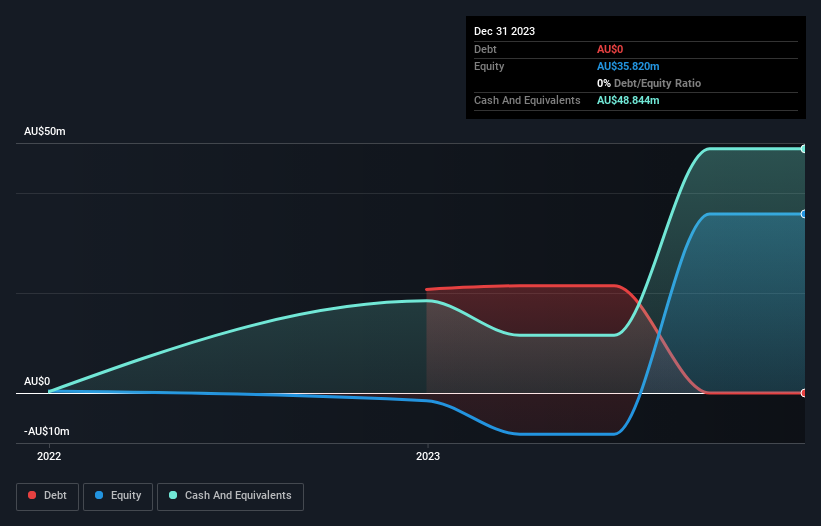The height and width of the screenshot is (526, 821).
Task: Click the red AU$0 debt value
Action: (610, 49)
